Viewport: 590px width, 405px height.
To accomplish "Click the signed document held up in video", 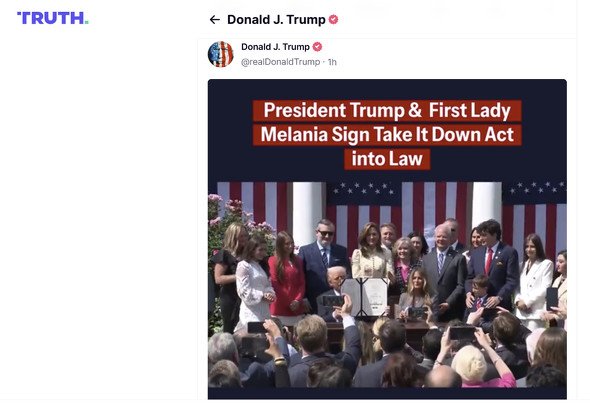I will (364, 297).
